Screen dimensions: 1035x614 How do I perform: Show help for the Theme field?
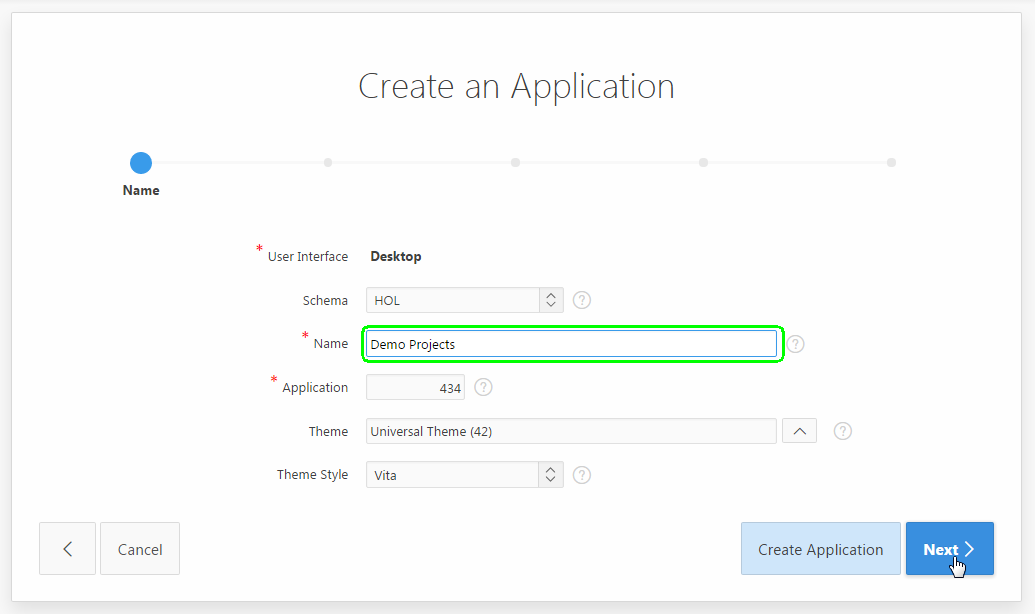click(x=843, y=431)
